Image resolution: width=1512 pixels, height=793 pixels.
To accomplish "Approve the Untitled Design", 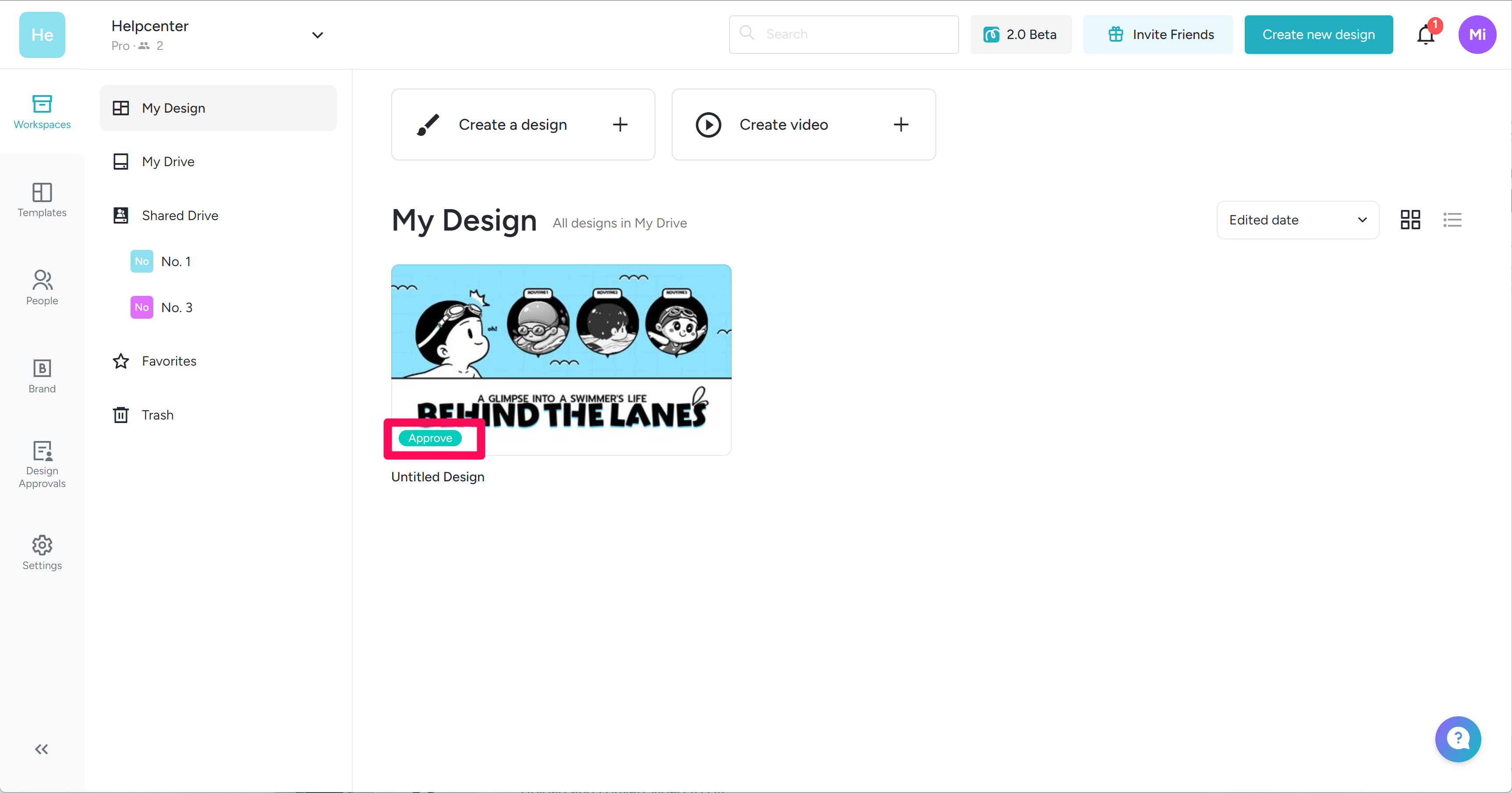I will 430,438.
